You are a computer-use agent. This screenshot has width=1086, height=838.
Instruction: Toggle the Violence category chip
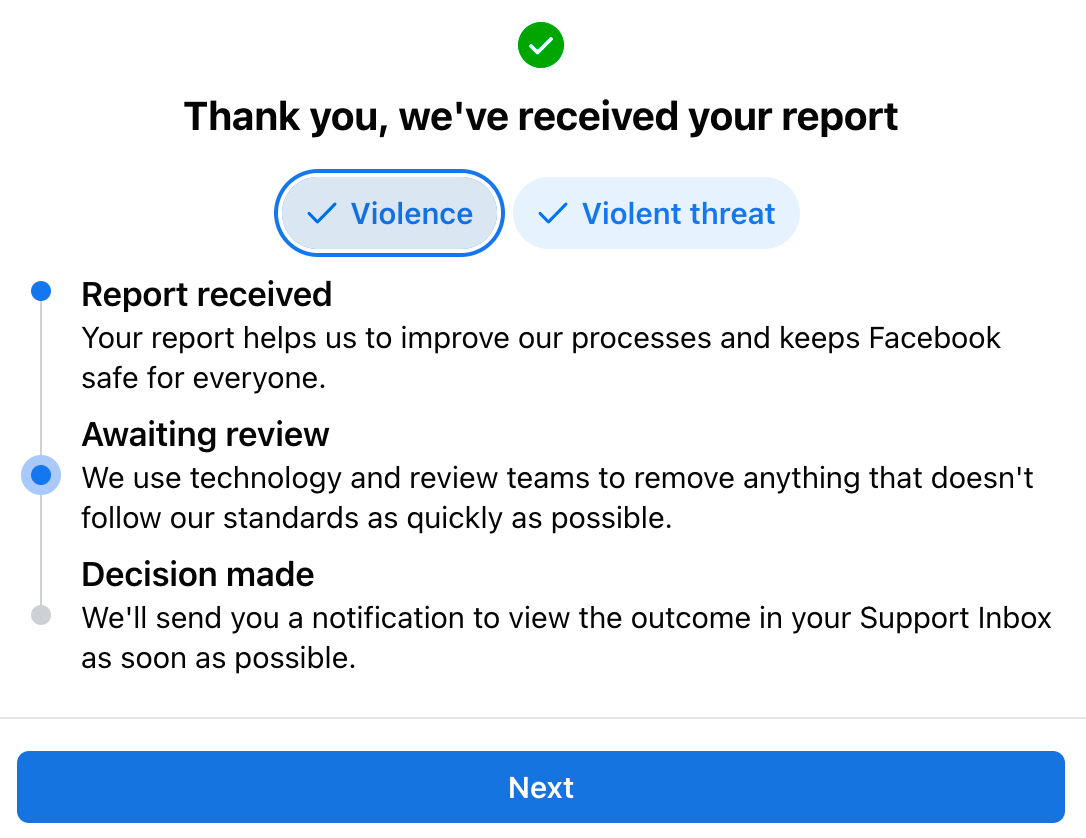(389, 213)
